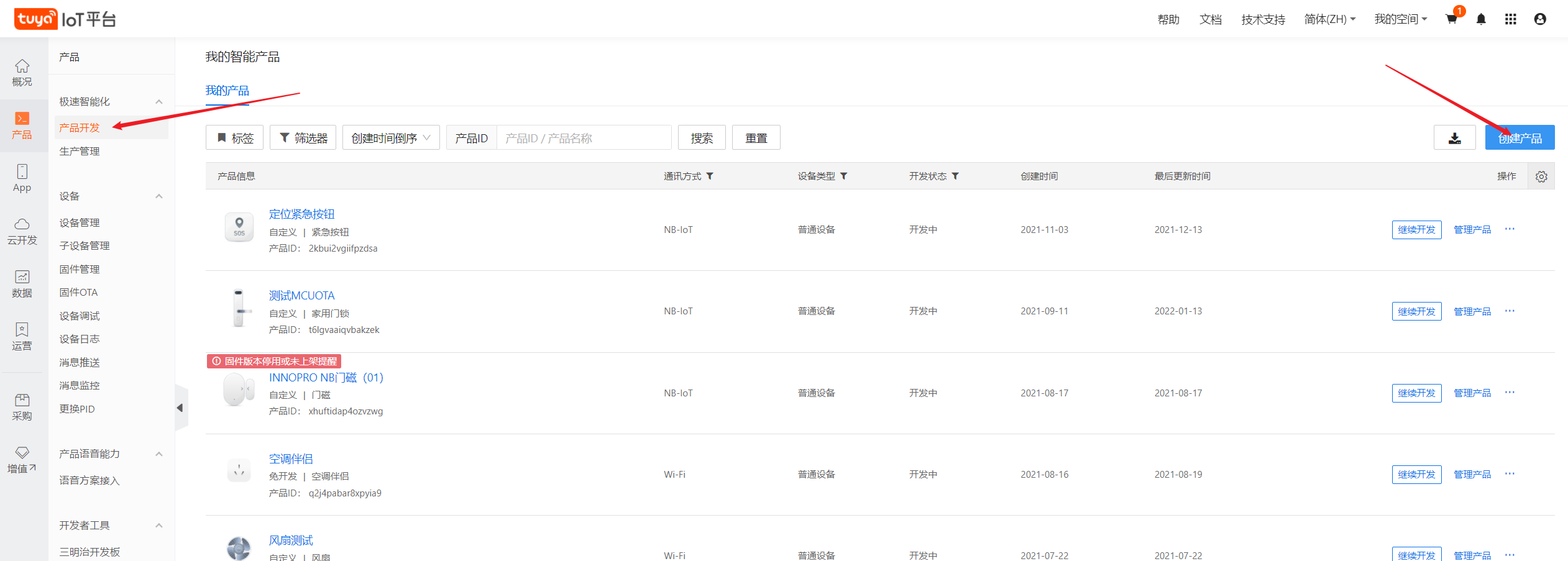1568x561 pixels.
Task: Open more actions for INNOPRO NB门磁 row
Action: click(1510, 392)
